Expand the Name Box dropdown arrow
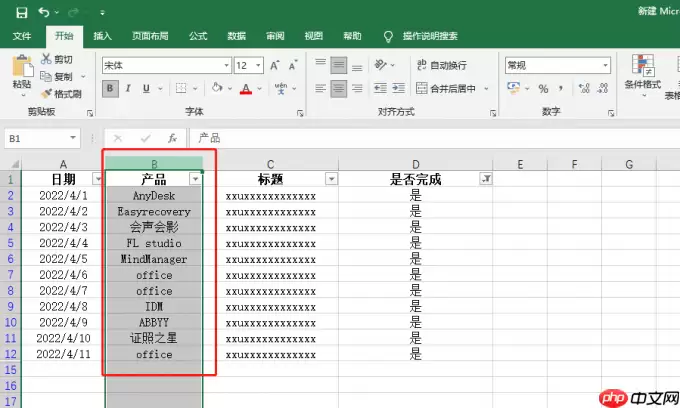The width and height of the screenshot is (680, 408). pyautogui.click(x=73, y=138)
